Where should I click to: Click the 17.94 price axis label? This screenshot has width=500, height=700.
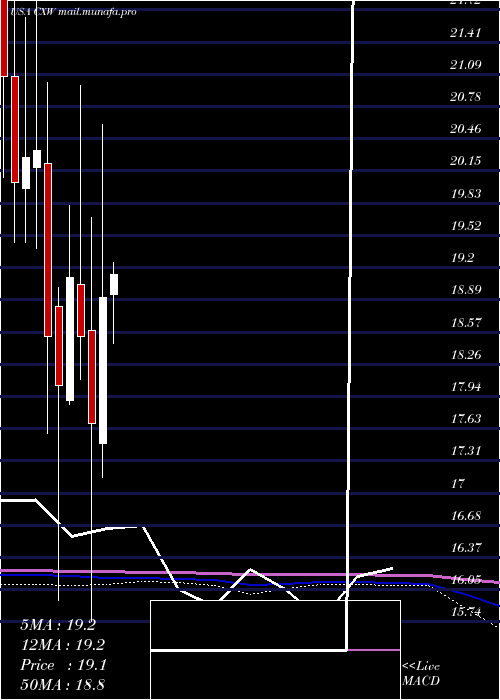click(466, 387)
